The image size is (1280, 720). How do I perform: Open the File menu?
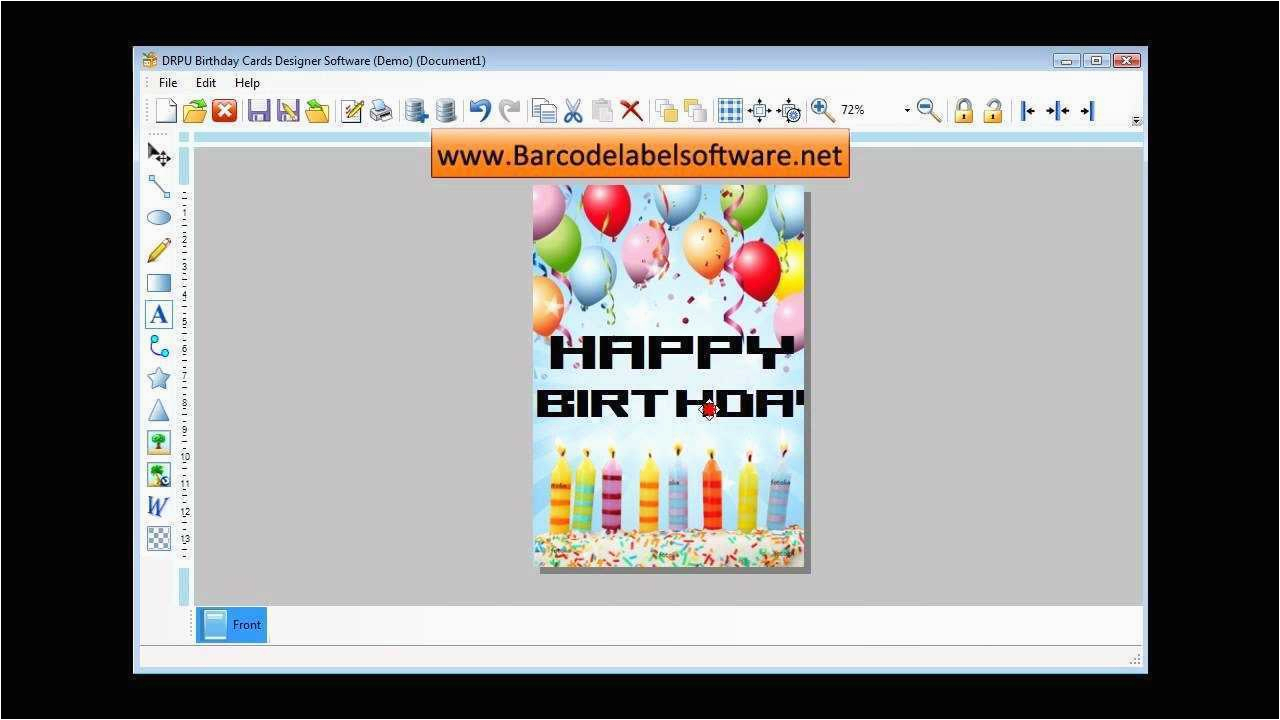click(x=168, y=83)
